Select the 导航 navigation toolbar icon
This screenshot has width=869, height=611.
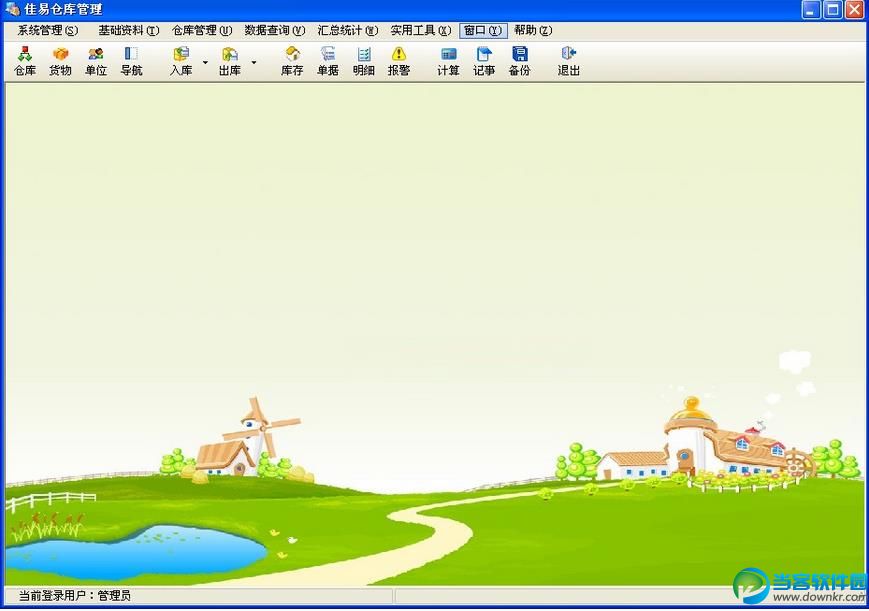point(131,61)
